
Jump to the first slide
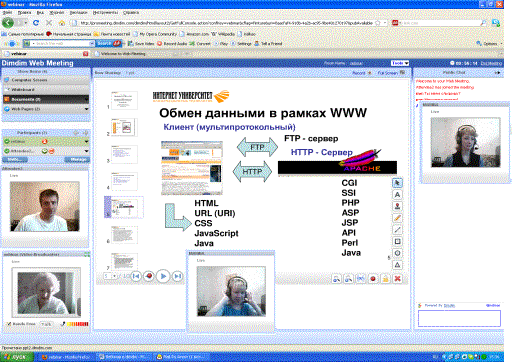pyautogui.click(x=136, y=276)
